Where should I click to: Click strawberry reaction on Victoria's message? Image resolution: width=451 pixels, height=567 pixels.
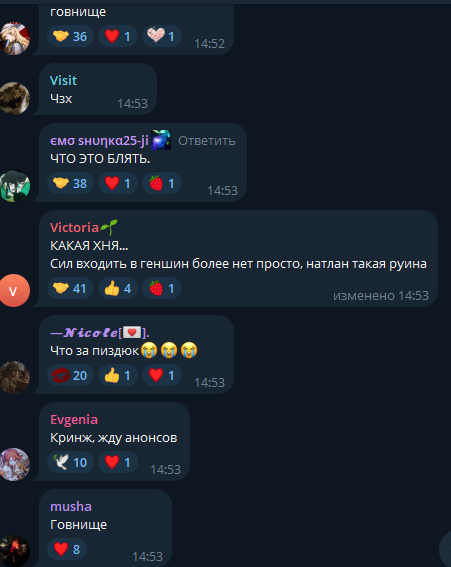[x=162, y=288]
